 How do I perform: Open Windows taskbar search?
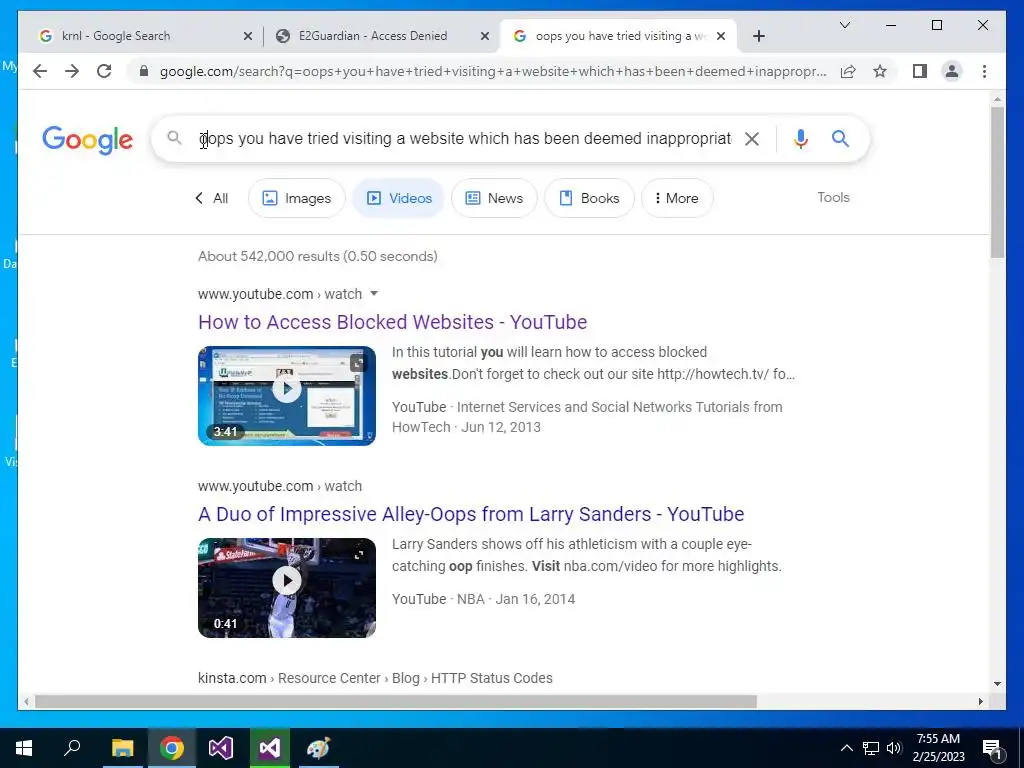pyautogui.click(x=72, y=748)
